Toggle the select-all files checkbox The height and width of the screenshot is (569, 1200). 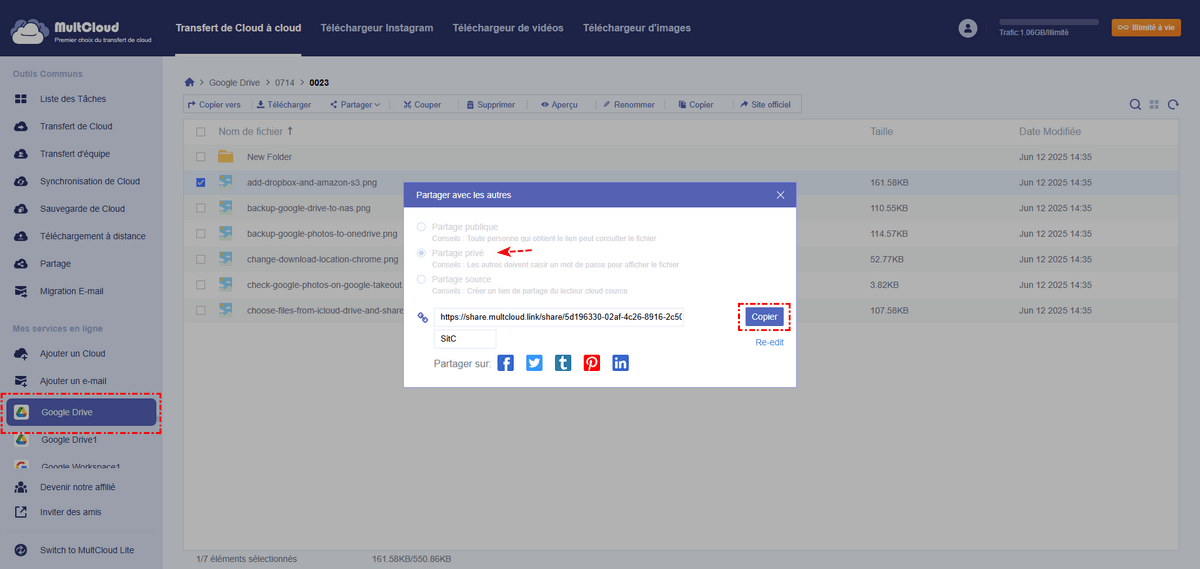(x=201, y=132)
